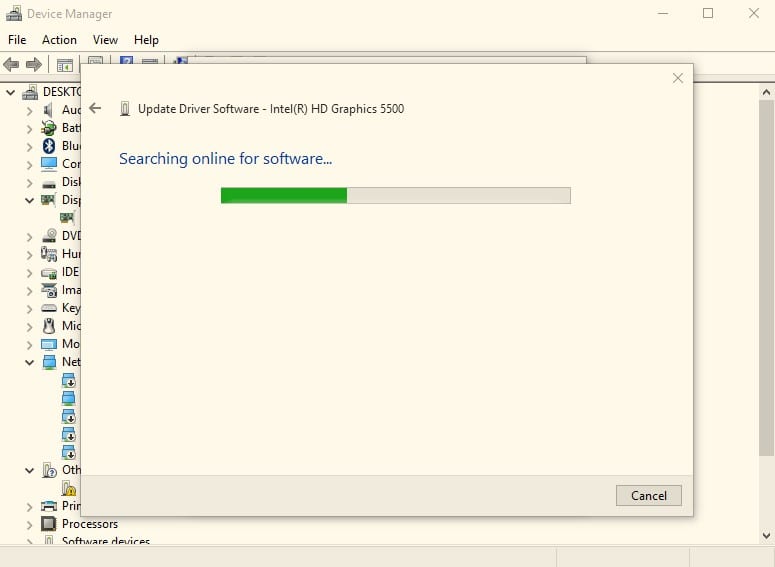This screenshot has width=775, height=567.
Task: Select the mouse devices category icon
Action: pos(49,326)
